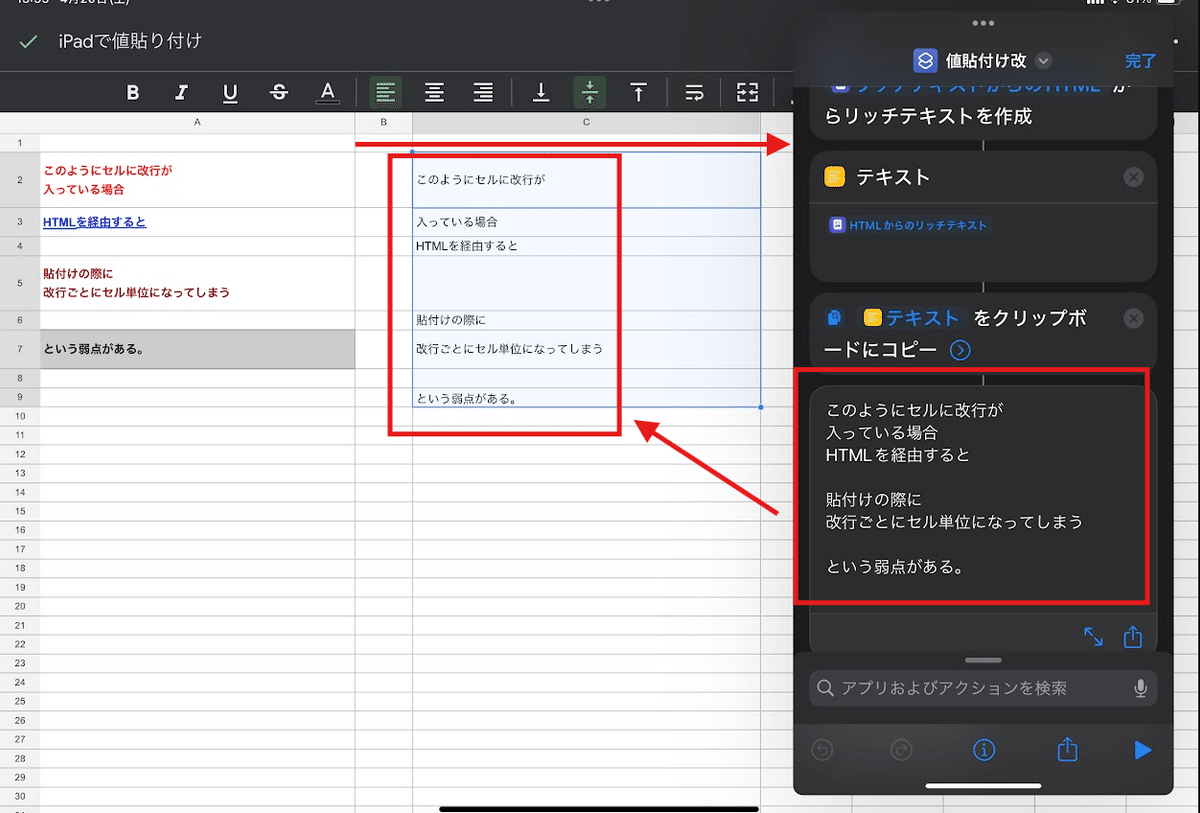Image resolution: width=1200 pixels, height=813 pixels.
Task: Select center horizontal alignment
Action: (x=434, y=93)
